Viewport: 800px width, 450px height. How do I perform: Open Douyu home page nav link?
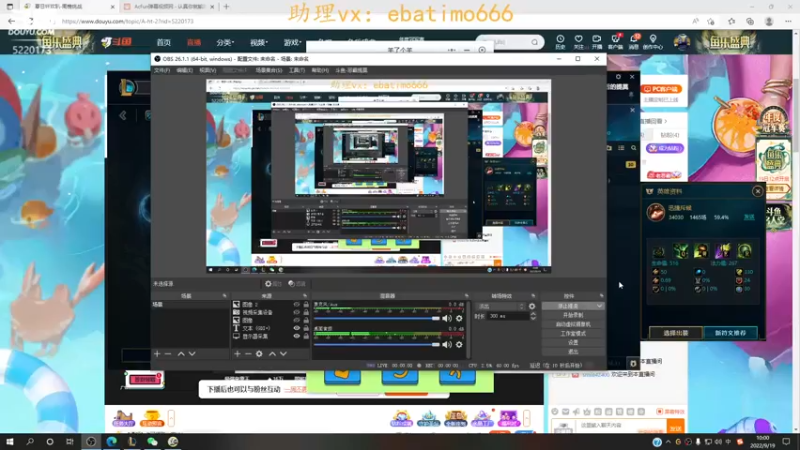[x=164, y=42]
